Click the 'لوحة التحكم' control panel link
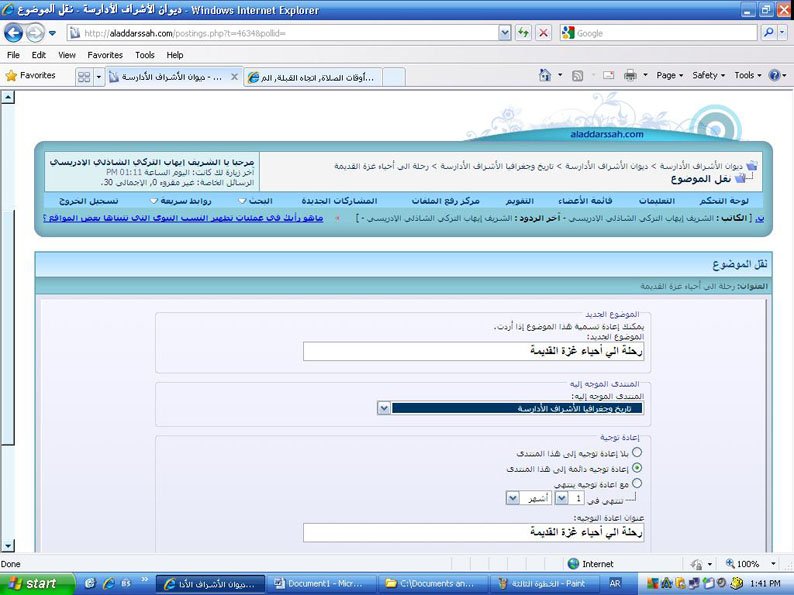The width and height of the screenshot is (794, 595). coord(738,200)
